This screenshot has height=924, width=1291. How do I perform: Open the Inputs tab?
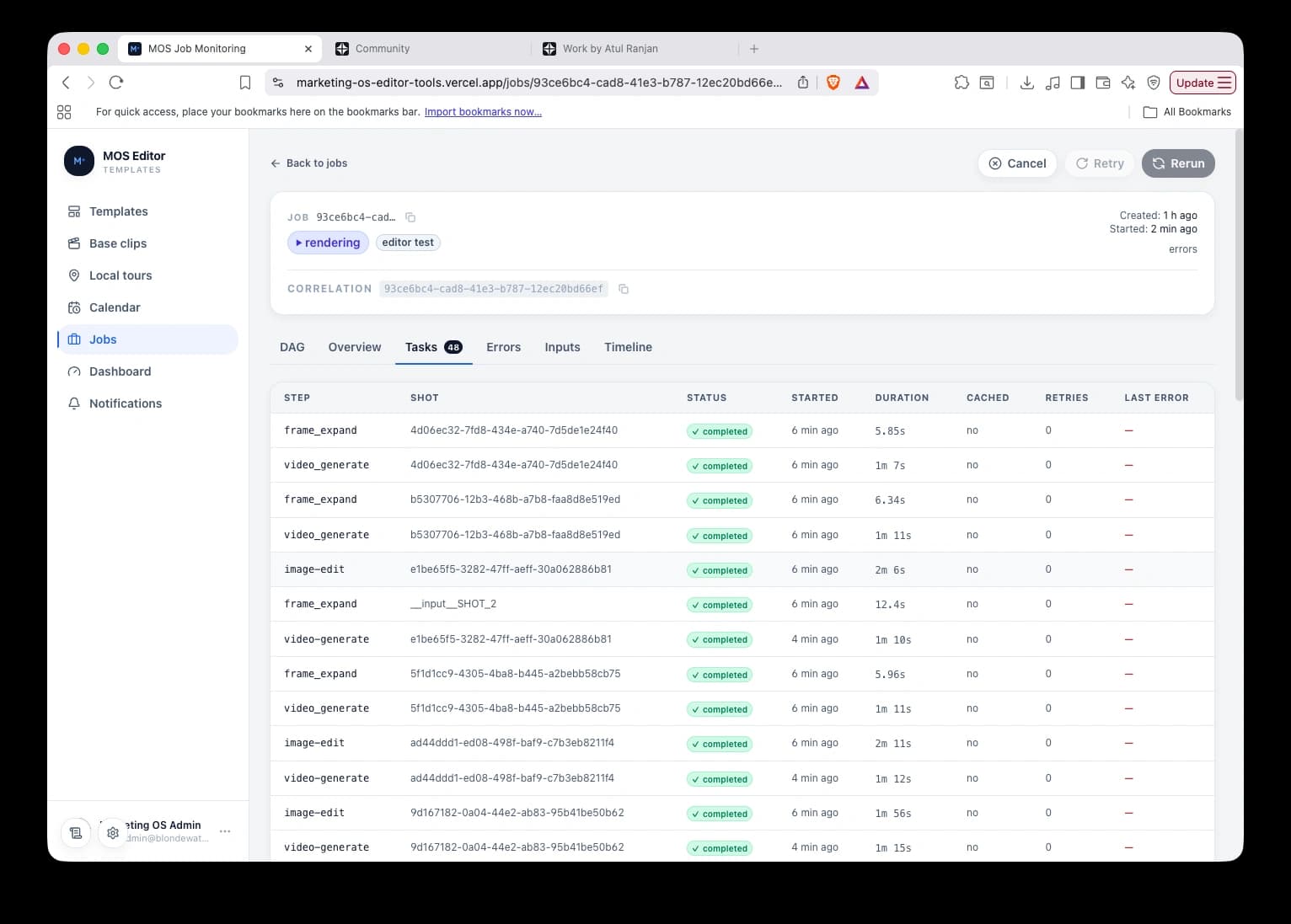562,347
